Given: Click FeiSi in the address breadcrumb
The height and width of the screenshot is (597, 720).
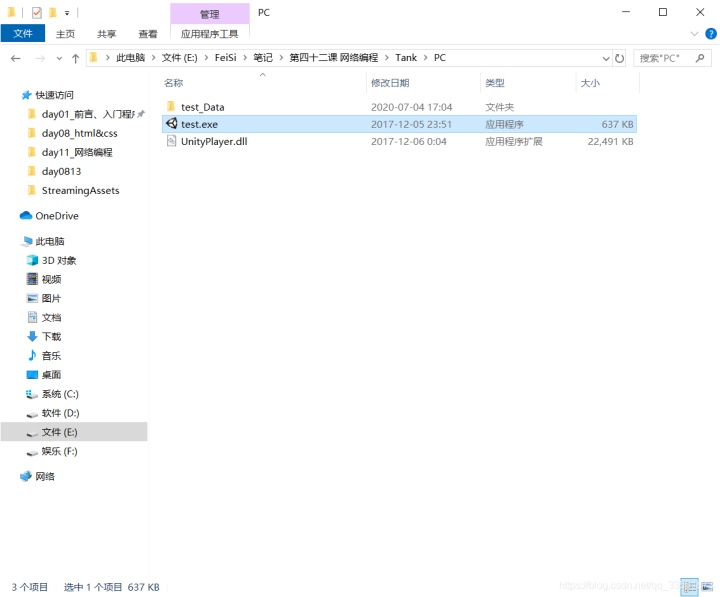Looking at the screenshot, I should (225, 58).
